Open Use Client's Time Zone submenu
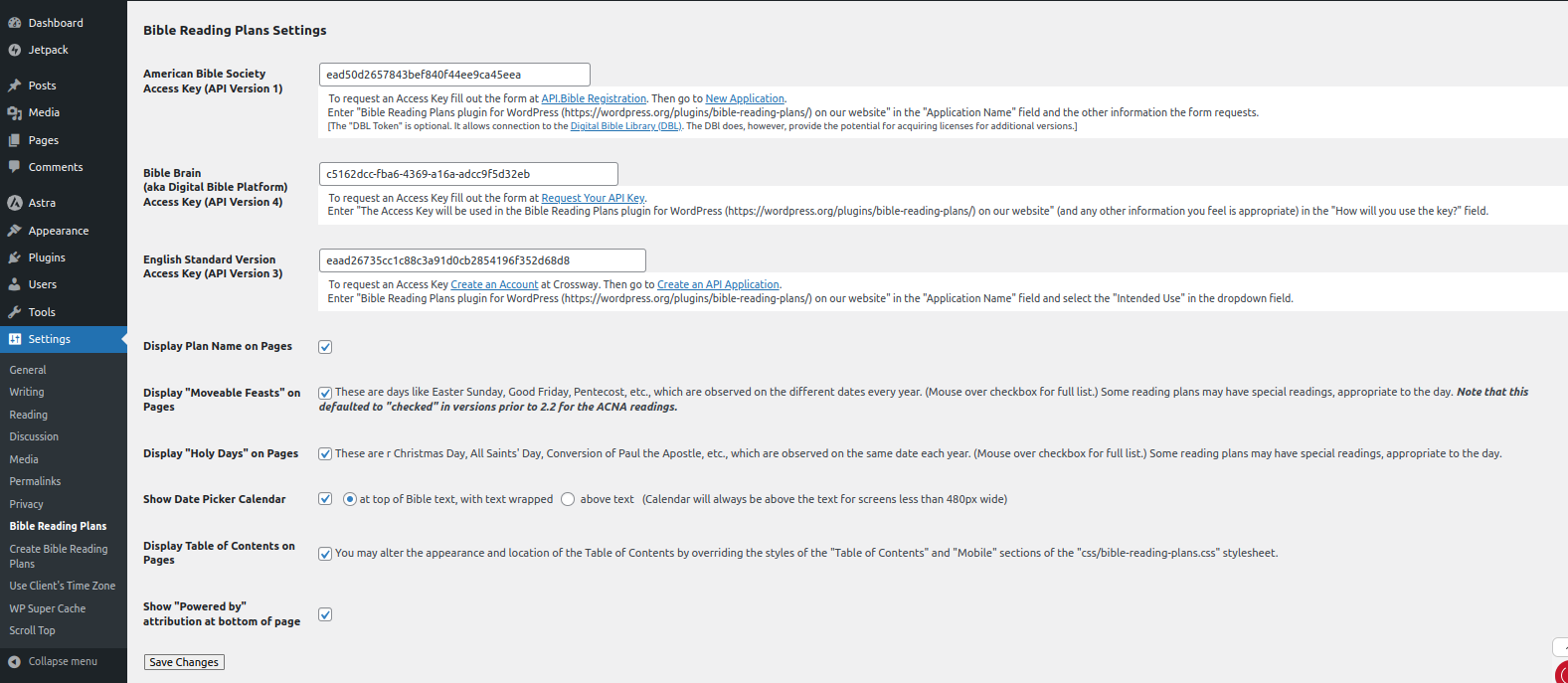 [x=63, y=586]
